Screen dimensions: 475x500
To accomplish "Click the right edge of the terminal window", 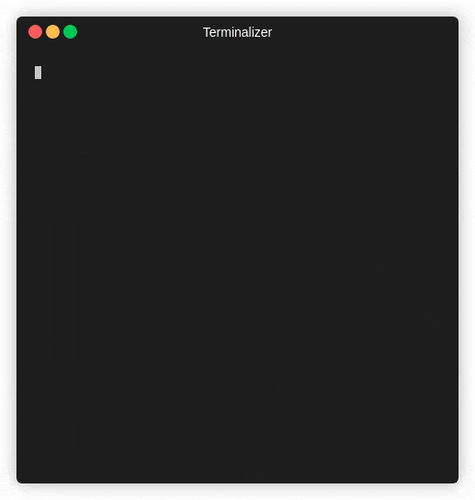I will pos(458,250).
